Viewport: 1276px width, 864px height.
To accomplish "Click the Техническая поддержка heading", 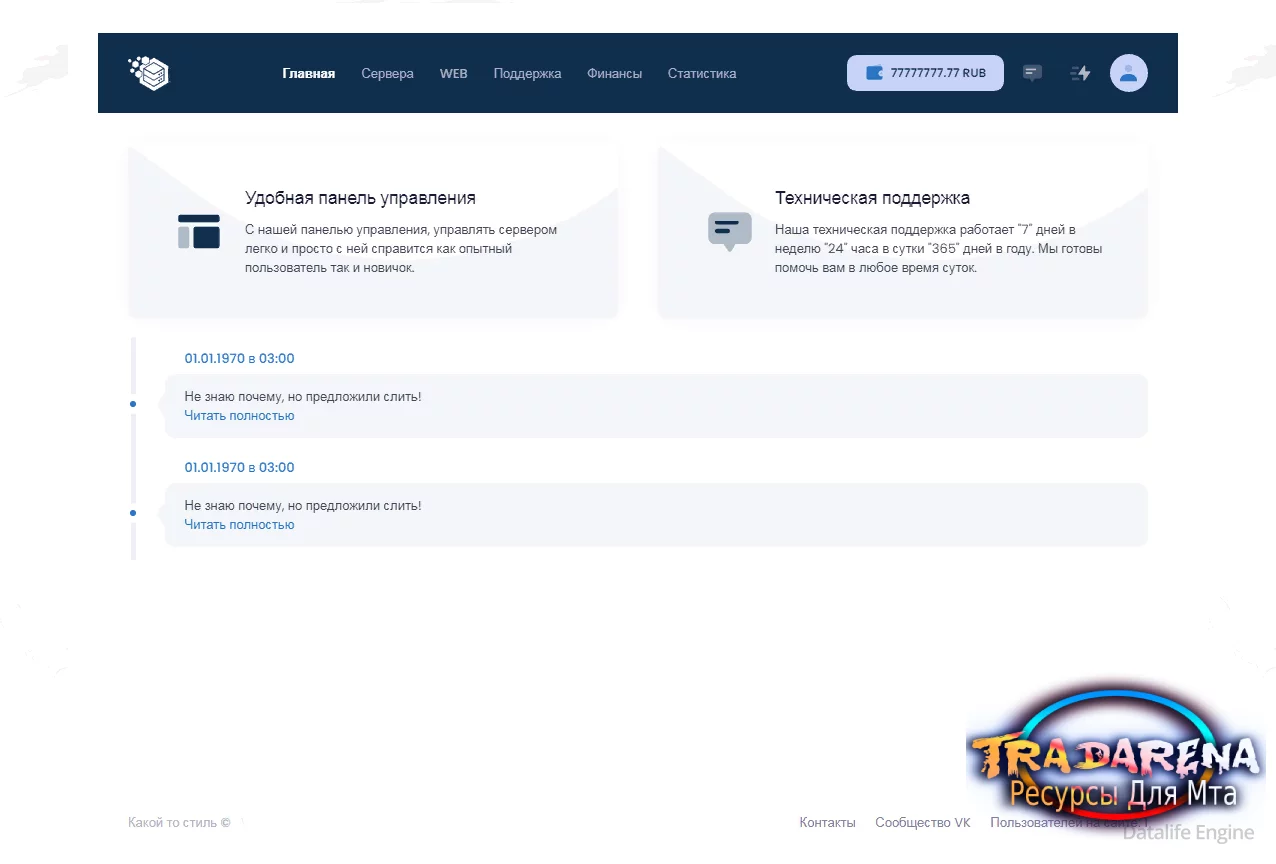I will point(872,198).
